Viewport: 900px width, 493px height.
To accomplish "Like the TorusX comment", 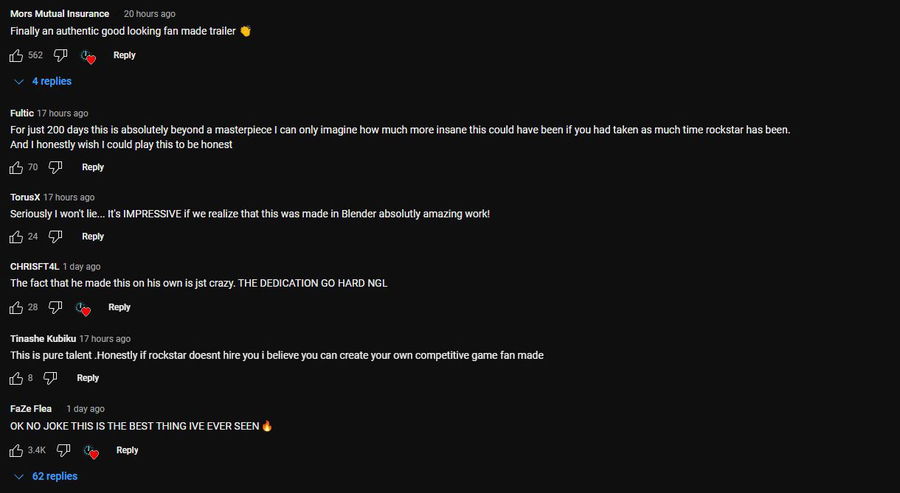I will [16, 237].
